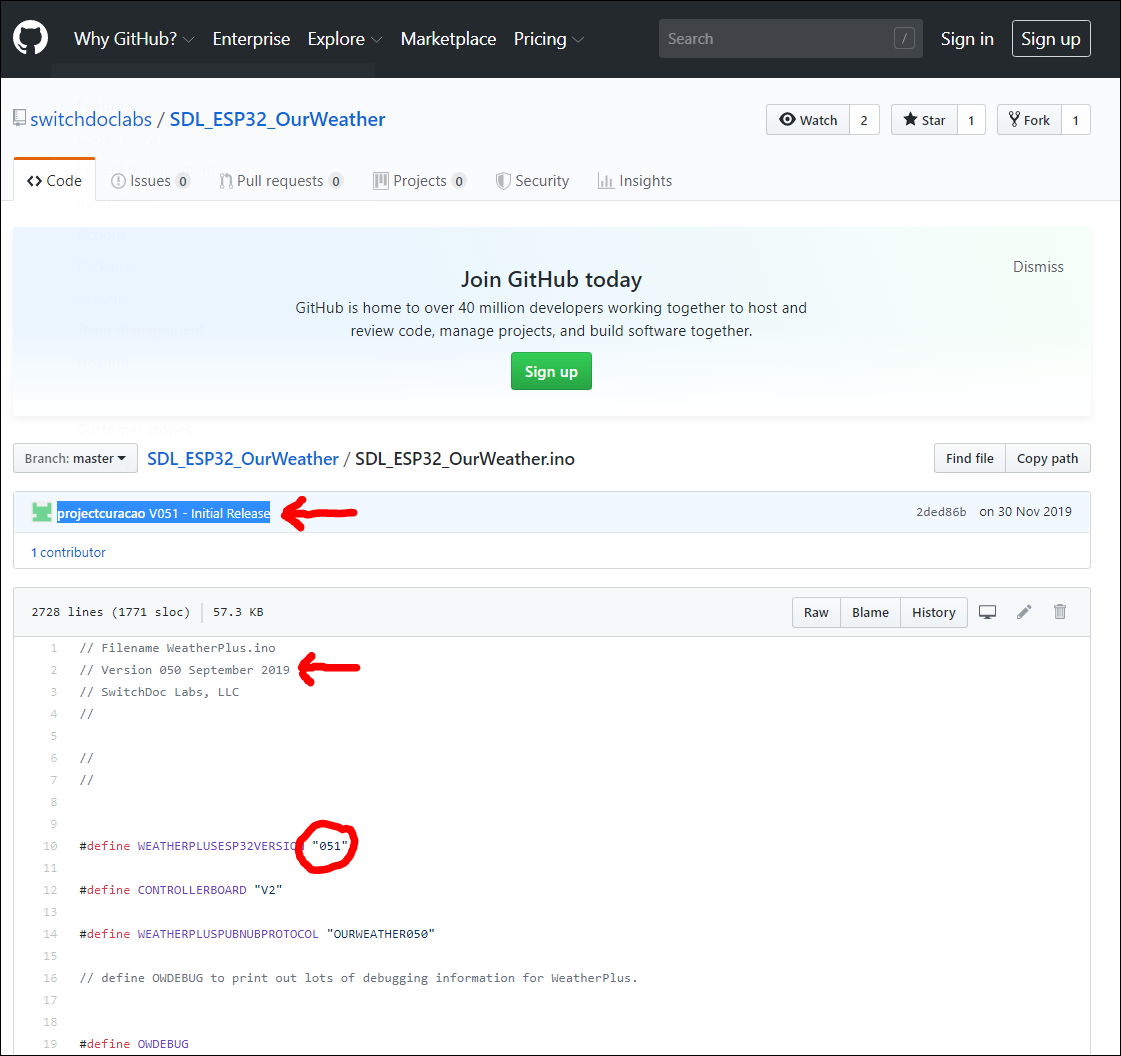Screen dimensions: 1121x1056
Task: Switch to the Code tab
Action: [54, 181]
